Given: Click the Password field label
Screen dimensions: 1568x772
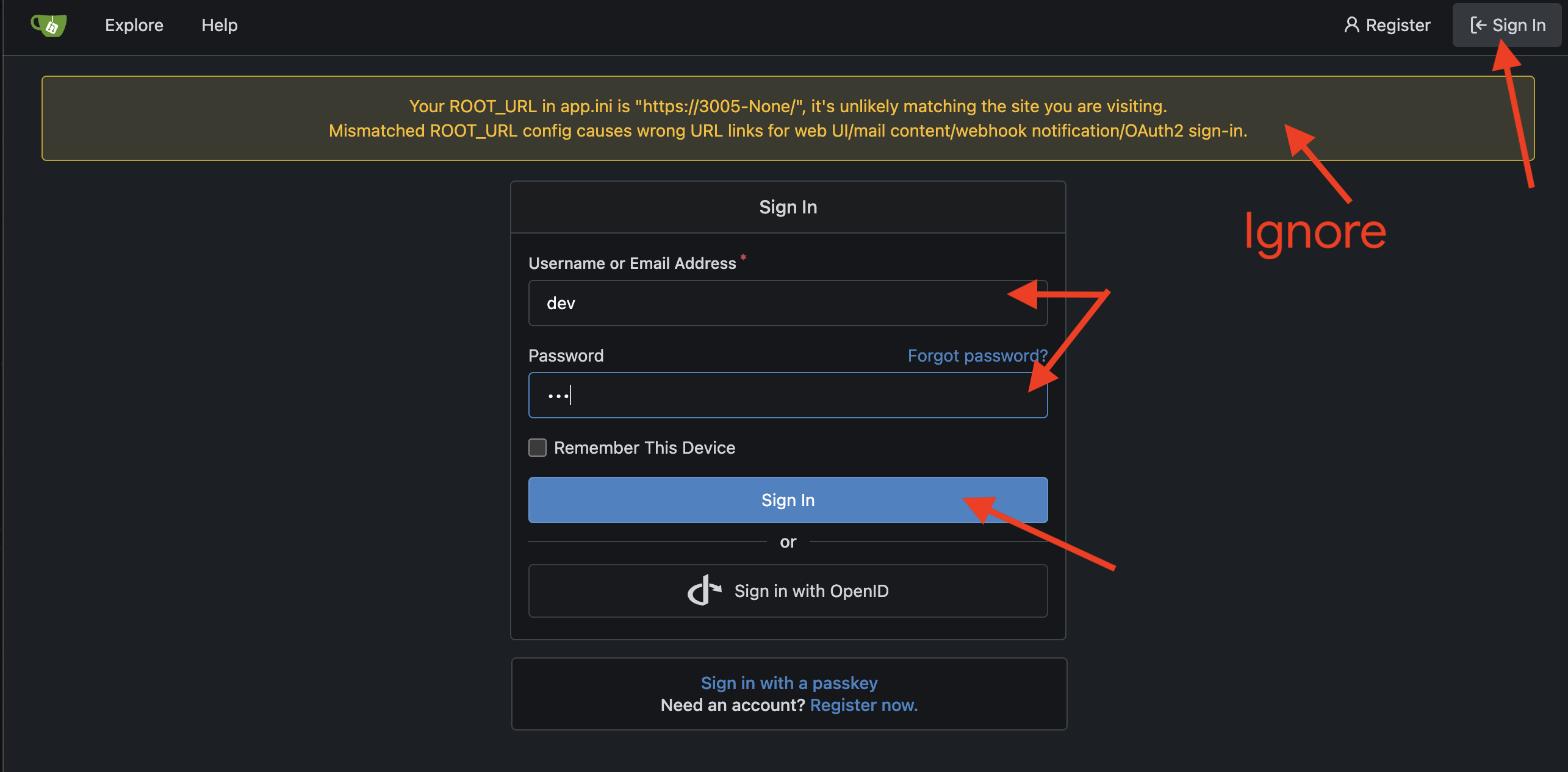Looking at the screenshot, I should point(566,356).
